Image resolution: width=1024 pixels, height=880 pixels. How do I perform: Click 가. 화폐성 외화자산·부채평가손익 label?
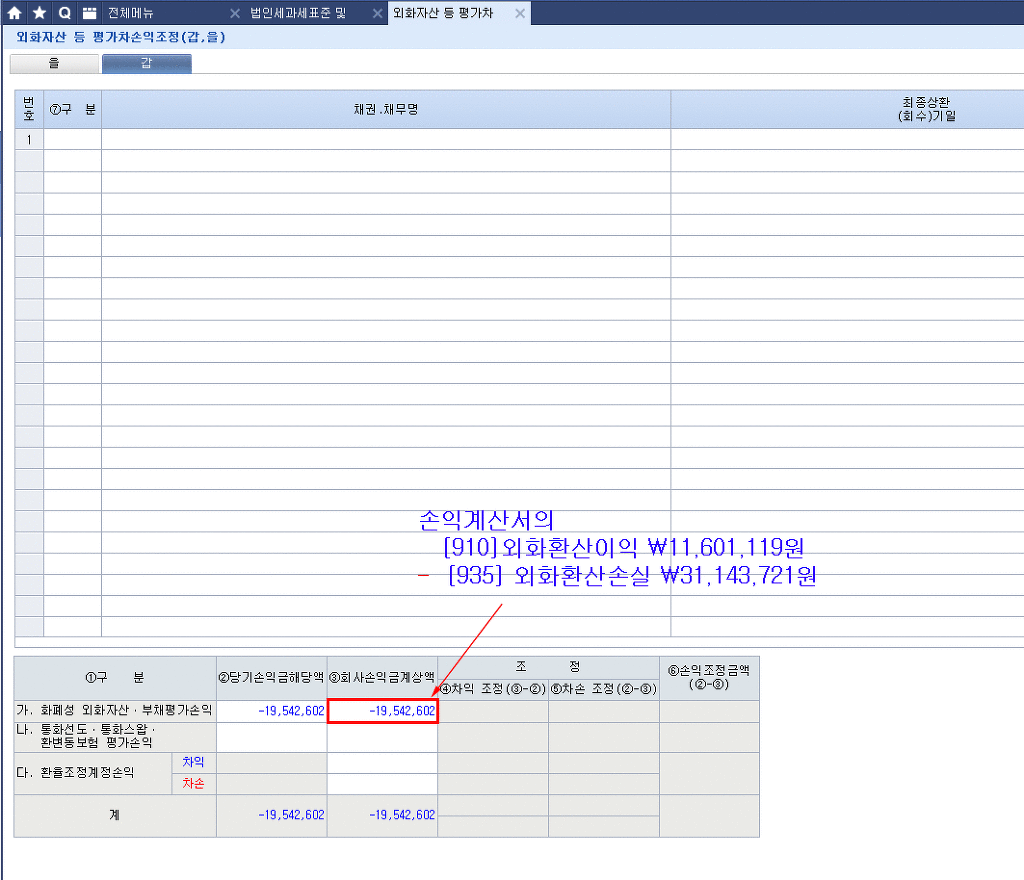114,710
